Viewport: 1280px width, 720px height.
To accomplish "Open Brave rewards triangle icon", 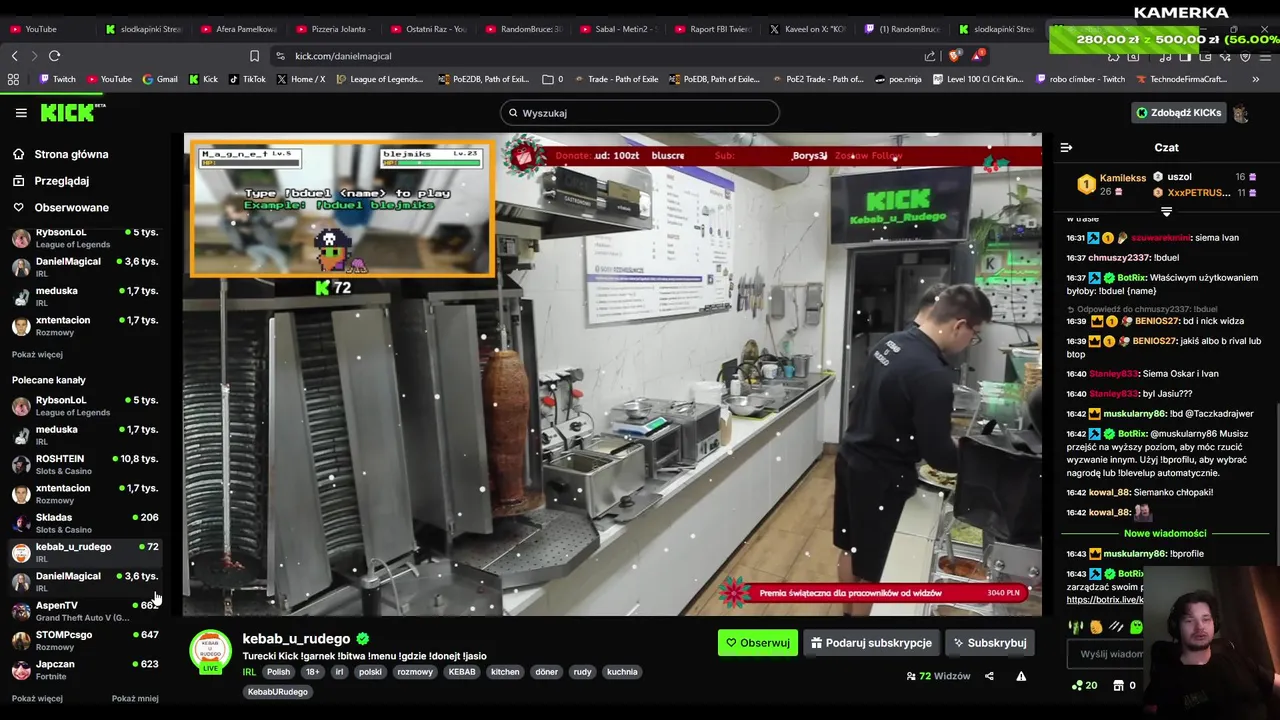I will point(978,56).
